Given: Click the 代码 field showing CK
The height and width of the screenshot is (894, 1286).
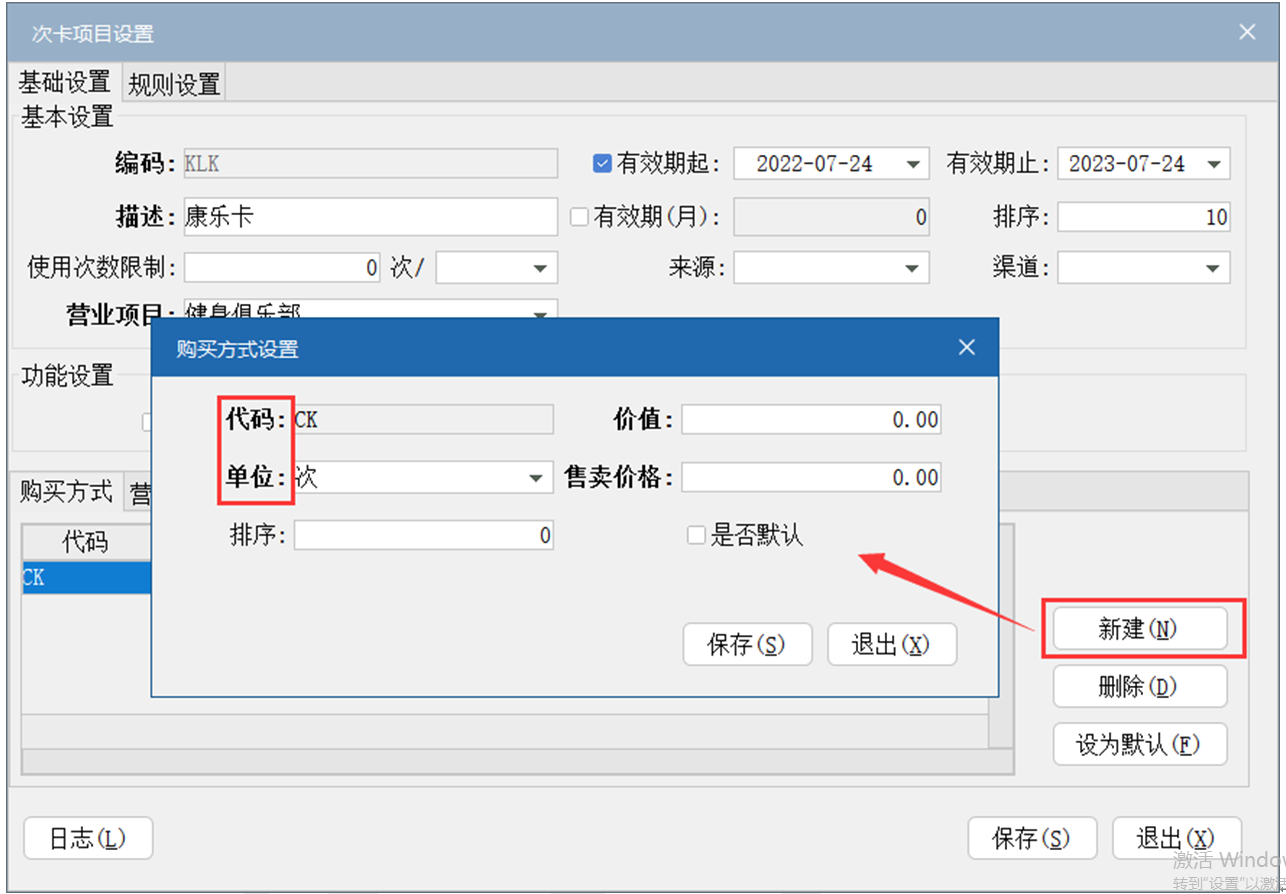Looking at the screenshot, I should coord(423,420).
